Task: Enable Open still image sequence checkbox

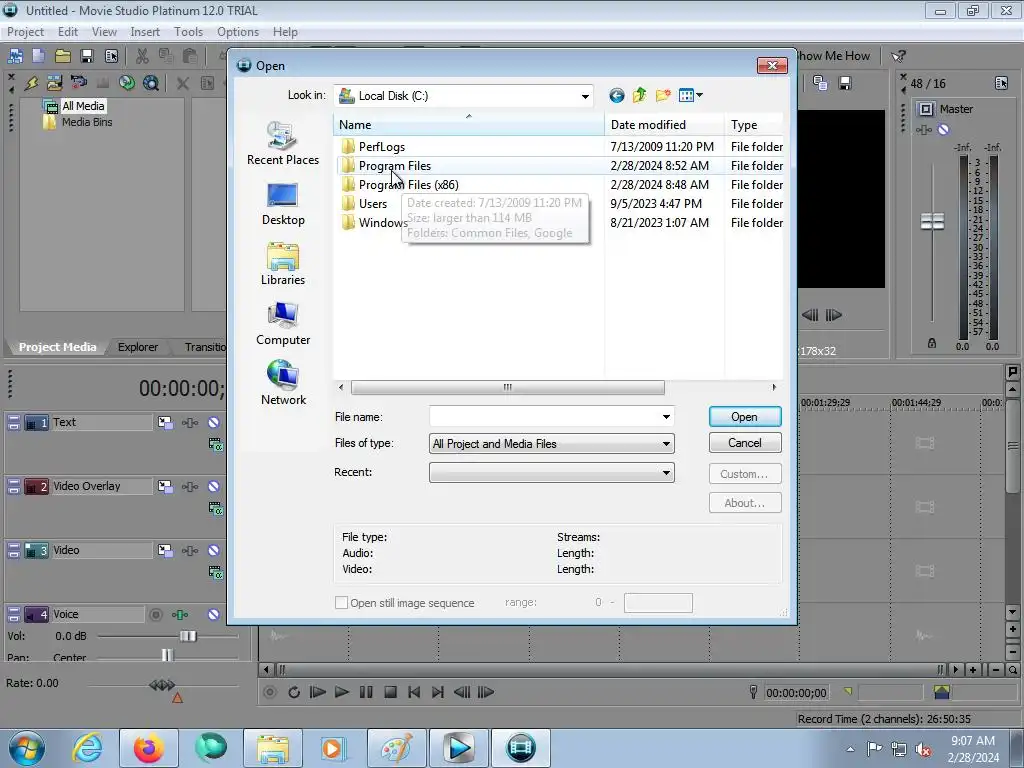Action: [x=341, y=603]
